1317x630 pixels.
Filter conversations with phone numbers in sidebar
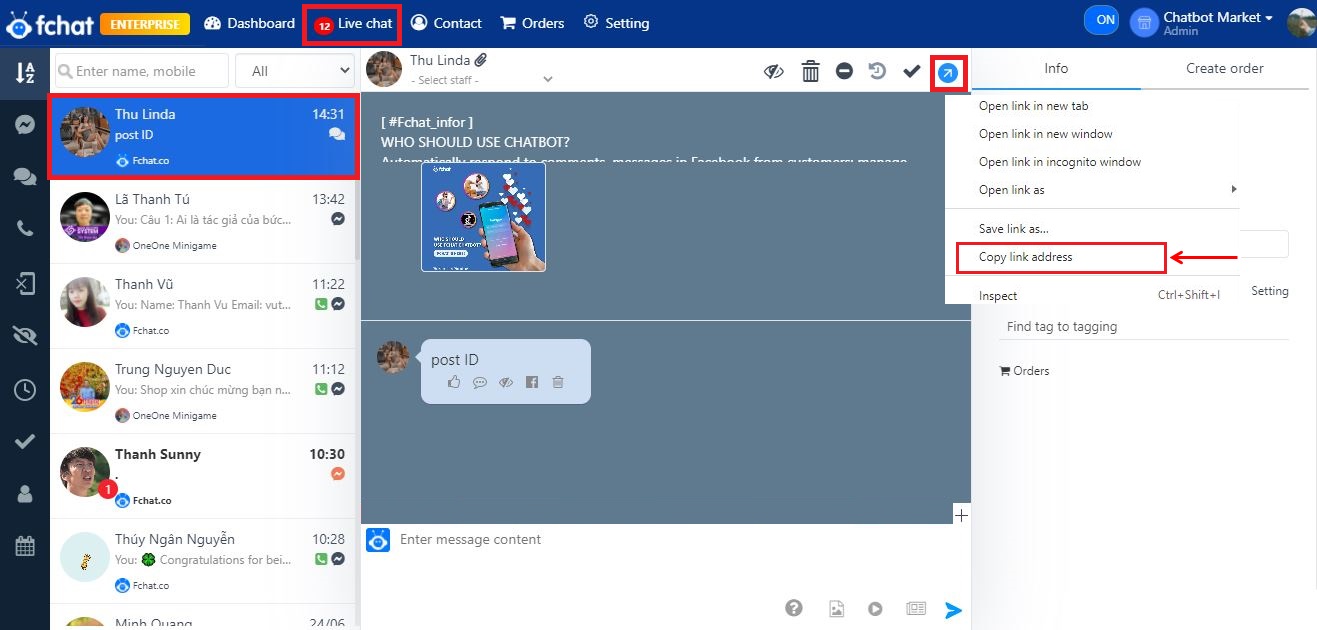[25, 229]
